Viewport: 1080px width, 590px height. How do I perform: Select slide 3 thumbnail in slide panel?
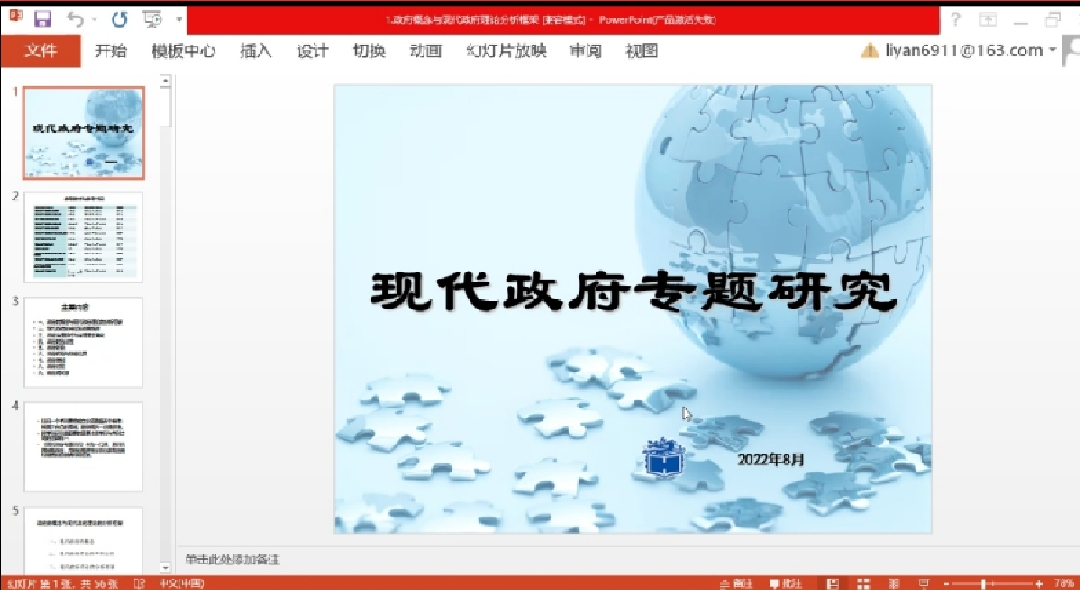click(x=83, y=342)
